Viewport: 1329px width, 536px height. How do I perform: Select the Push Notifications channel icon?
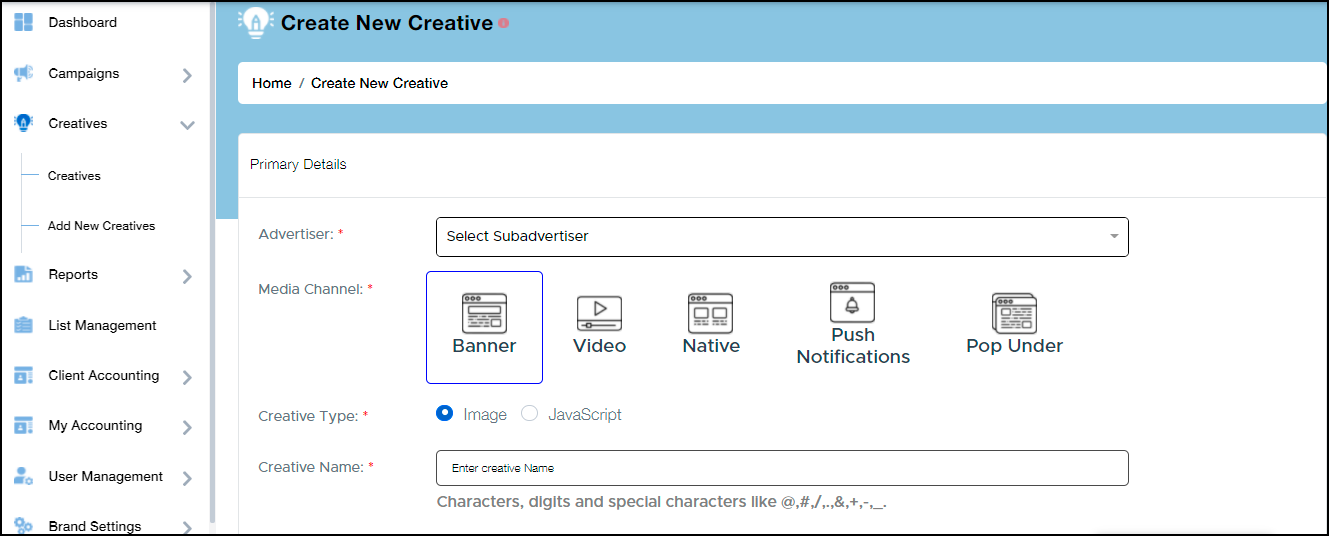852,302
